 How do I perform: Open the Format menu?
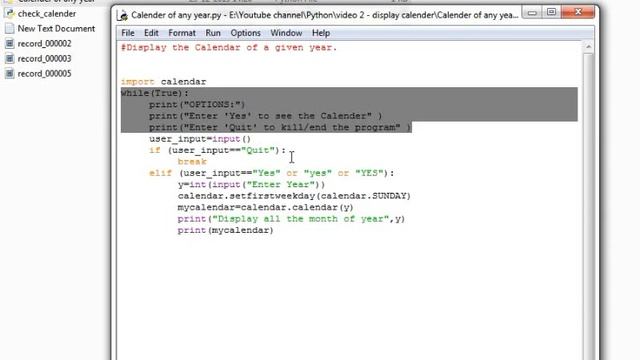pyautogui.click(x=182, y=33)
